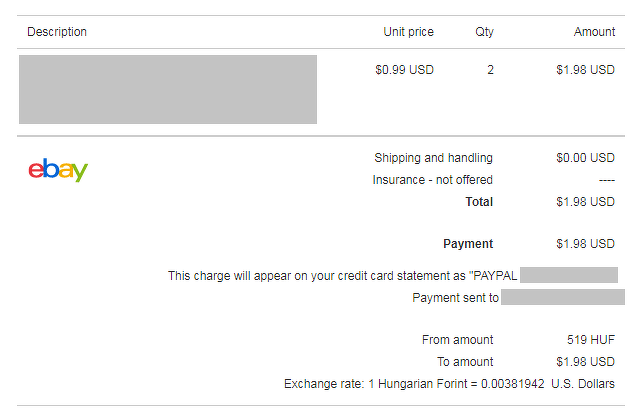Click the gray redacted item description block
Image resolution: width=639 pixels, height=419 pixels.
click(x=168, y=89)
